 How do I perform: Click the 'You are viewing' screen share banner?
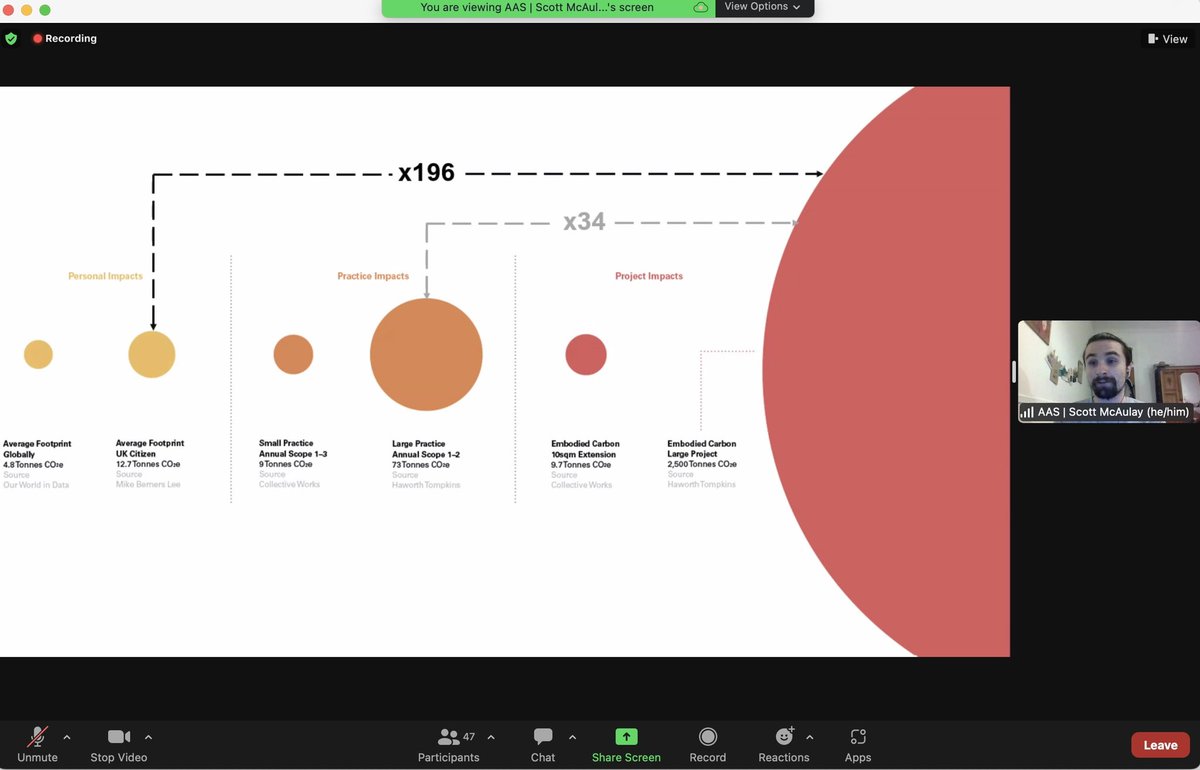pos(549,7)
